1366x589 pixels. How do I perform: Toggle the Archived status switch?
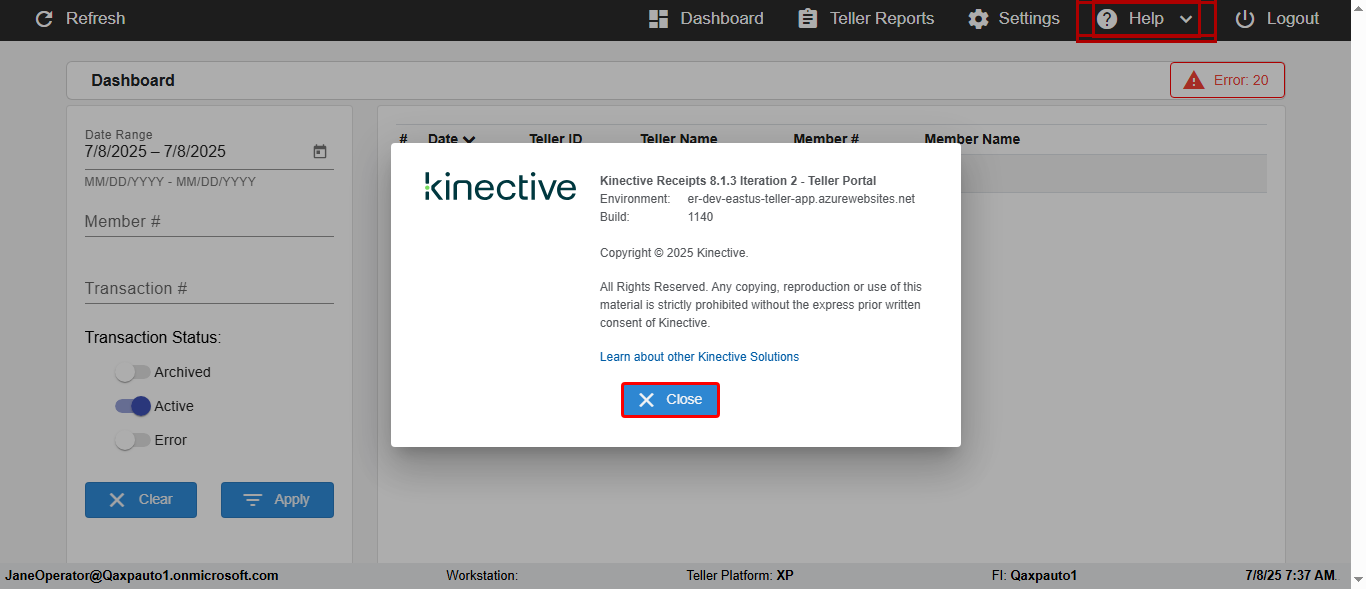[x=132, y=372]
